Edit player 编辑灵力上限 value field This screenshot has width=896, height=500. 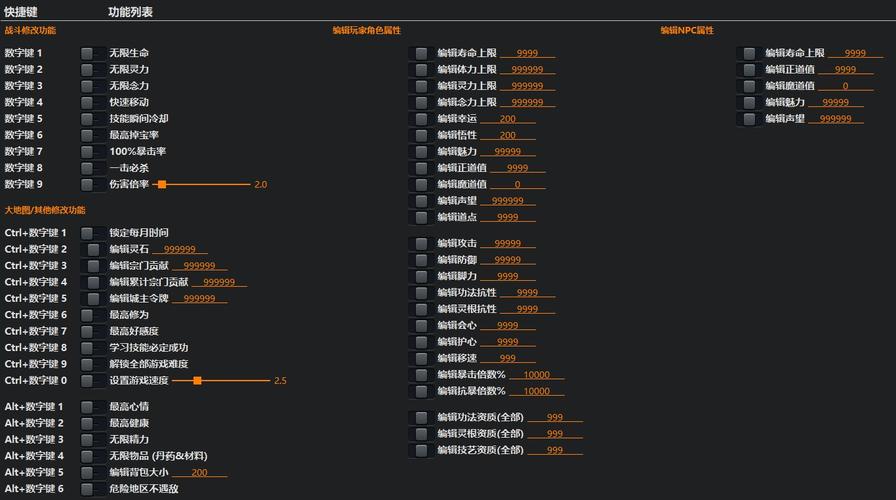point(527,86)
